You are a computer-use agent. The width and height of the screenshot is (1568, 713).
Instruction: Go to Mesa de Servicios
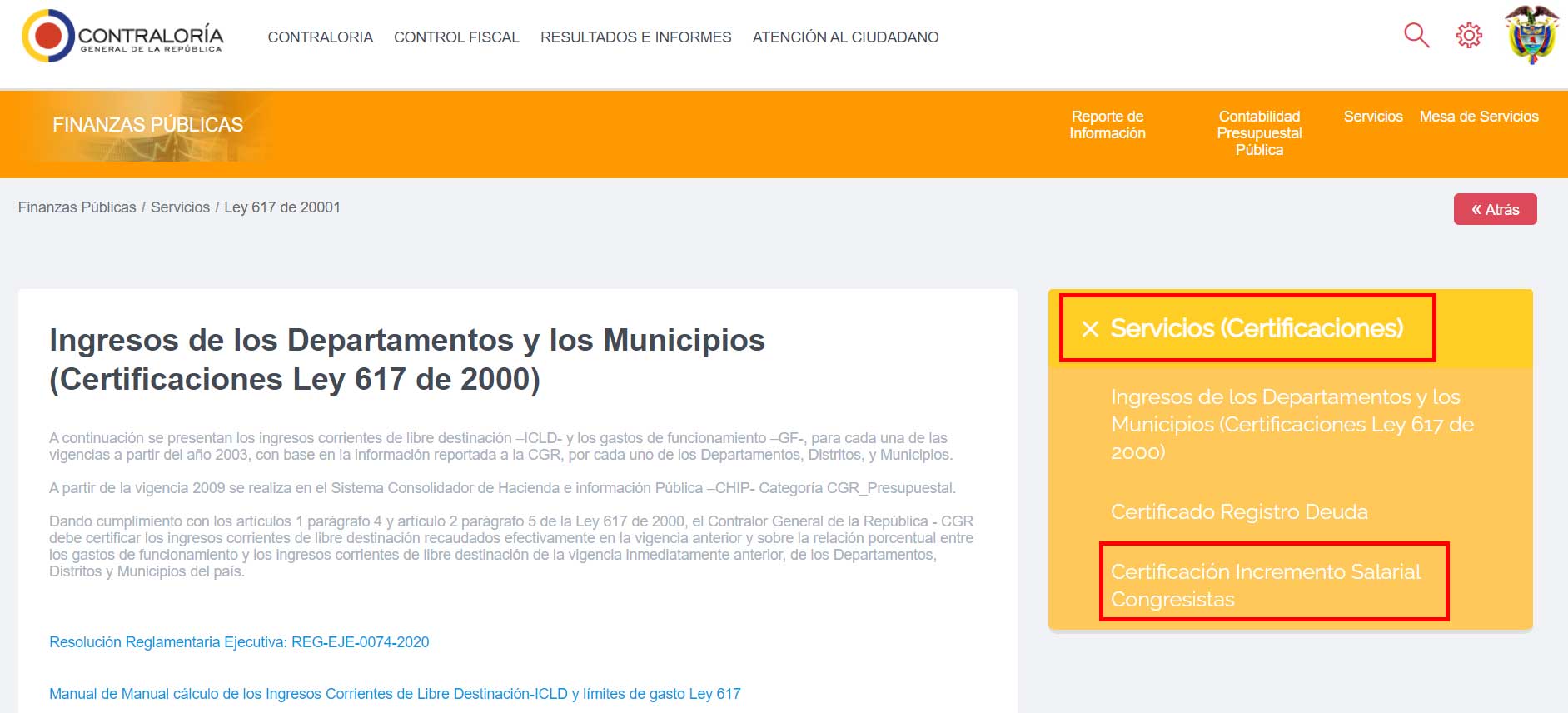coord(1478,117)
